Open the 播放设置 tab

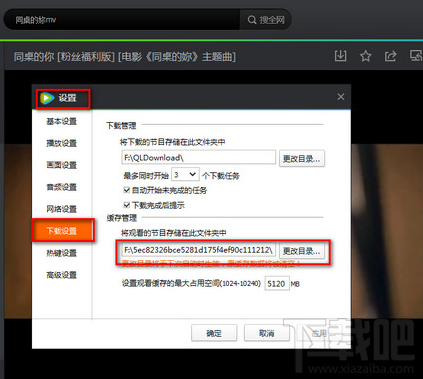(62, 143)
